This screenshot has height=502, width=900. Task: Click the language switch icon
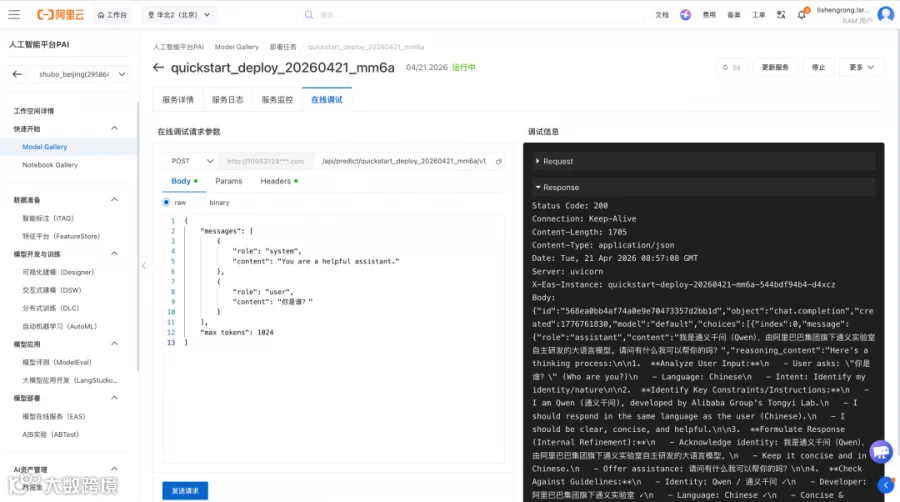[781, 15]
